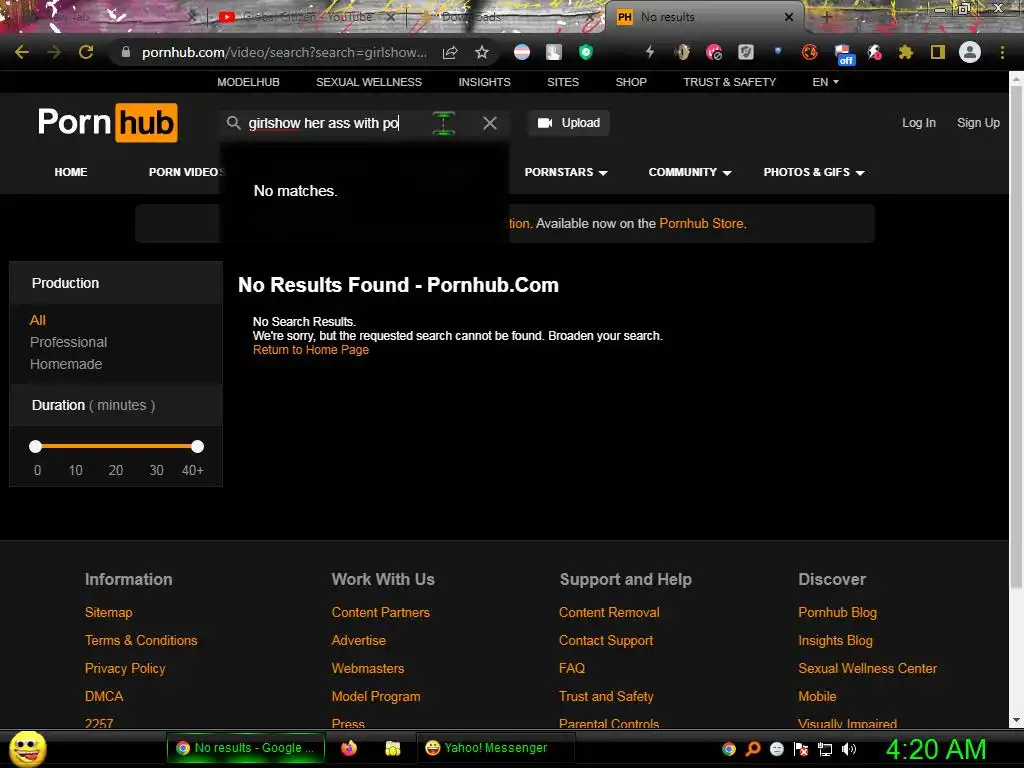Click the magnifier icon in site search
This screenshot has width=1024, height=768.
(x=233, y=123)
